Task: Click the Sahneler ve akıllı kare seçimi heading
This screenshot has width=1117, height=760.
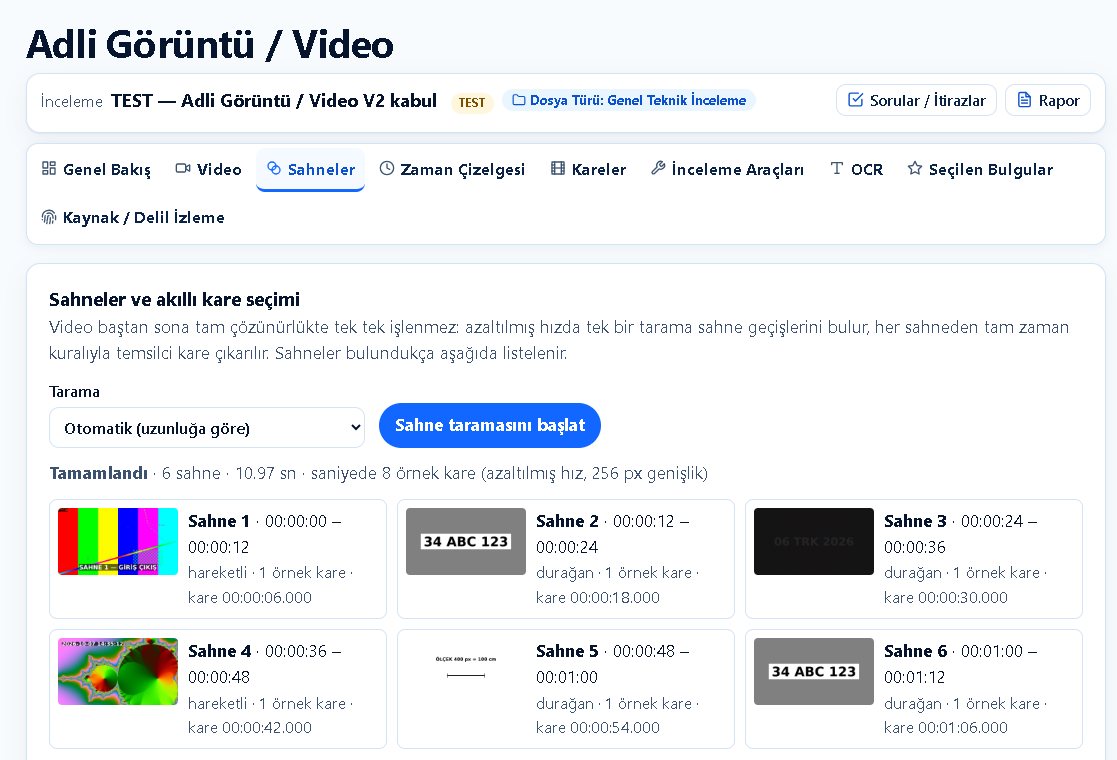Action: click(x=175, y=299)
